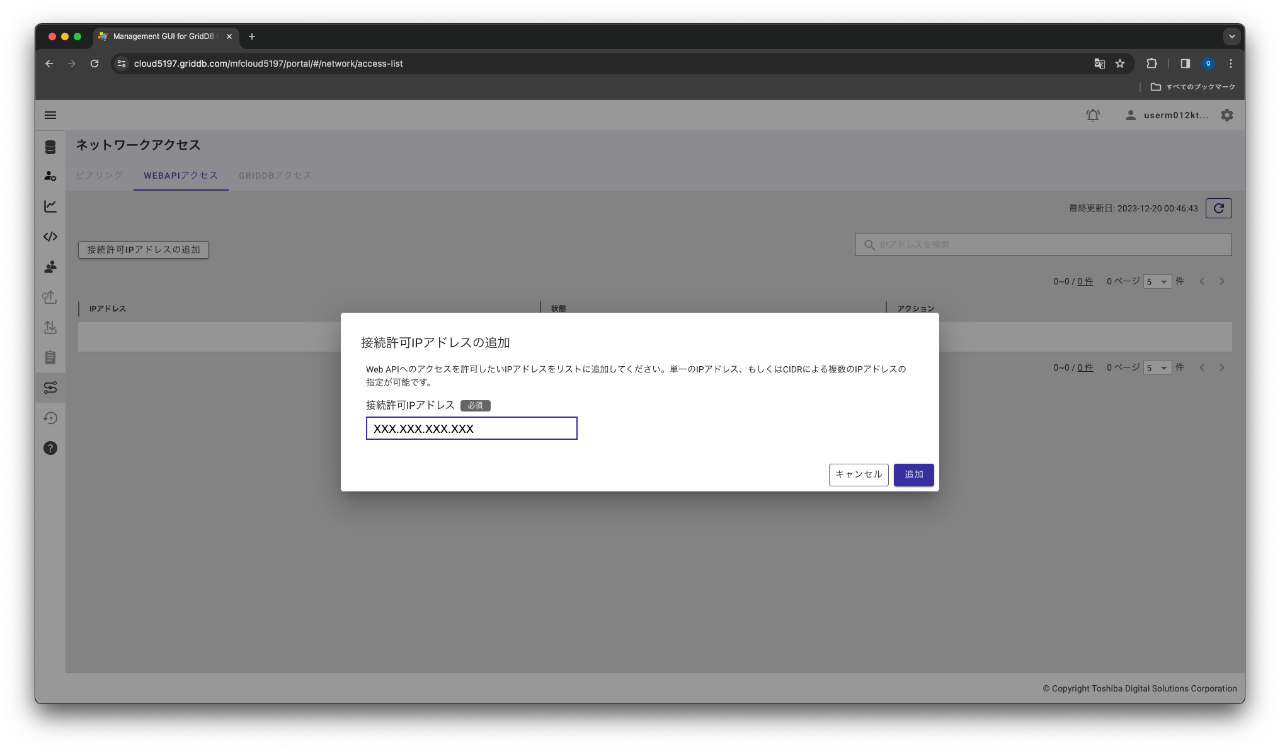Go to next page in lower pagination
Screen dimensions: 1280x750
point(1222,368)
